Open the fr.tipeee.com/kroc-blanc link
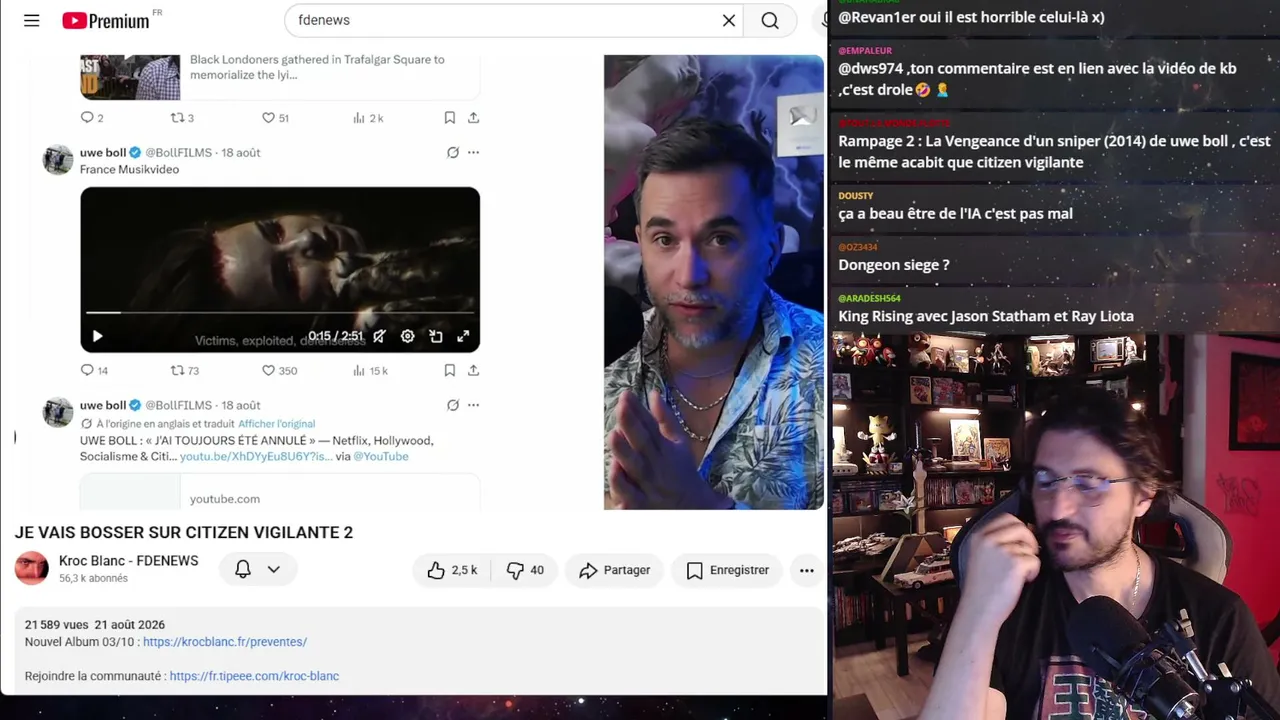 coord(254,676)
